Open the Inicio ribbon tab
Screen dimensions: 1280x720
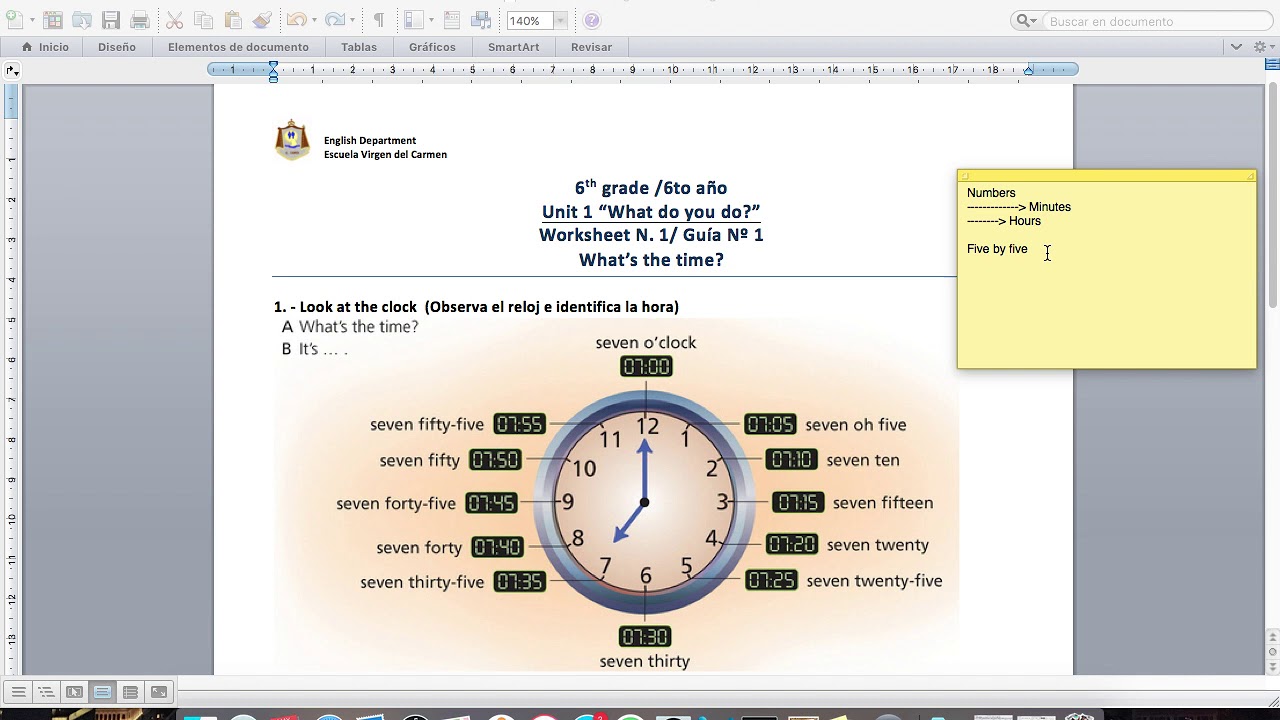click(x=46, y=47)
